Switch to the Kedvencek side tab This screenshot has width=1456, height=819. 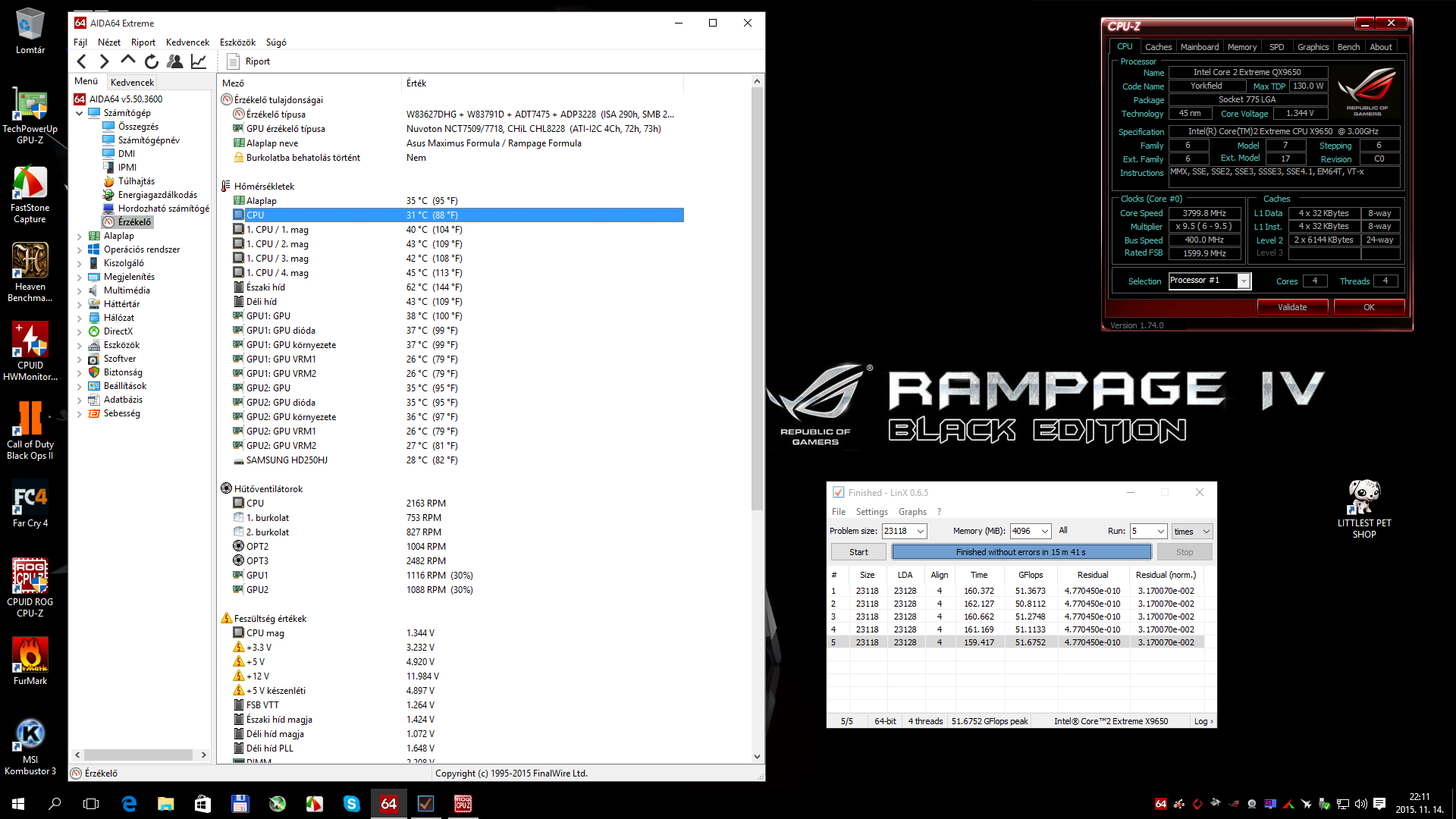click(x=132, y=82)
